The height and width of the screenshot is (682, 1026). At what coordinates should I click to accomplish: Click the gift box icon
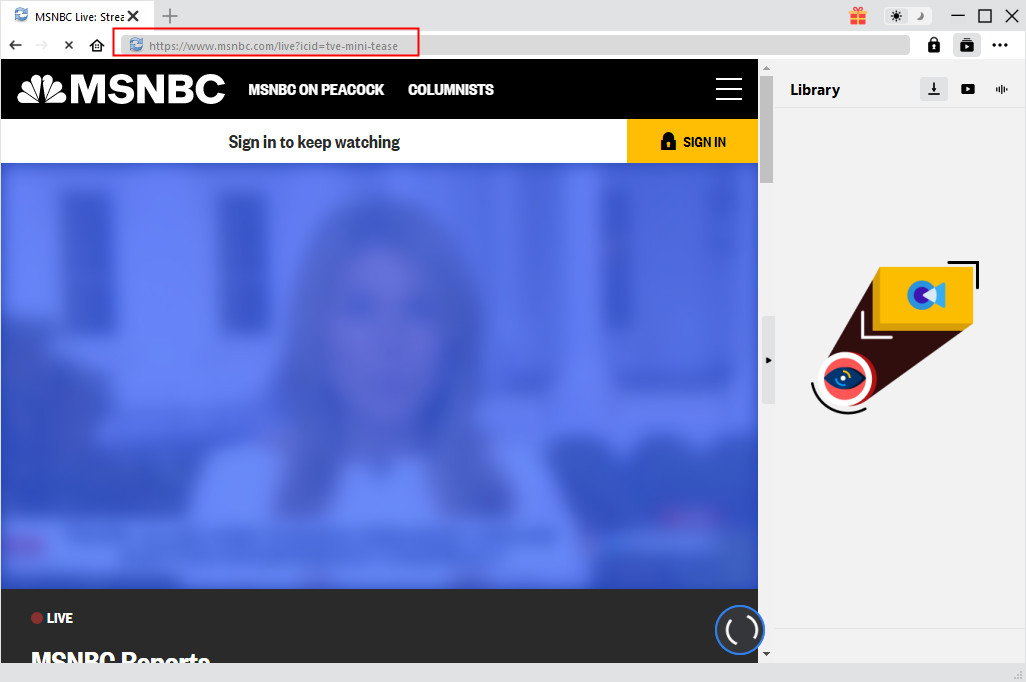coord(858,16)
